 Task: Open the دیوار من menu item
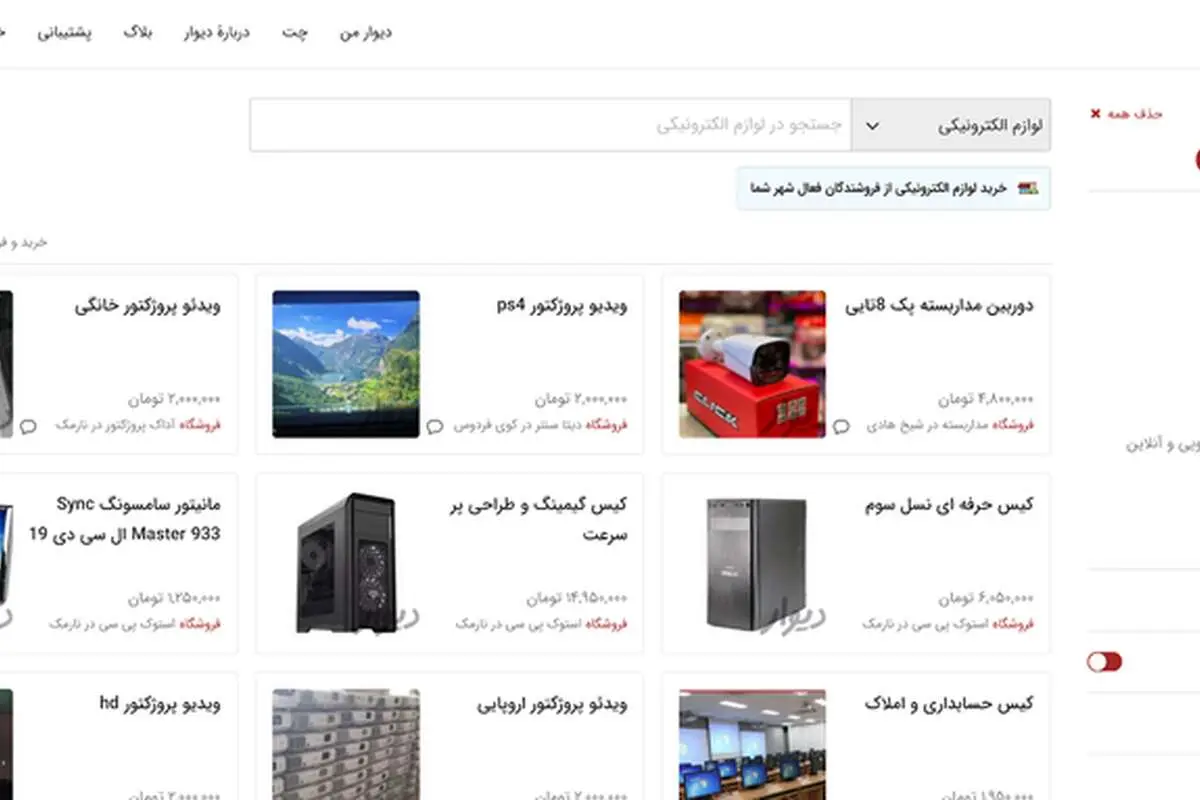coord(365,33)
